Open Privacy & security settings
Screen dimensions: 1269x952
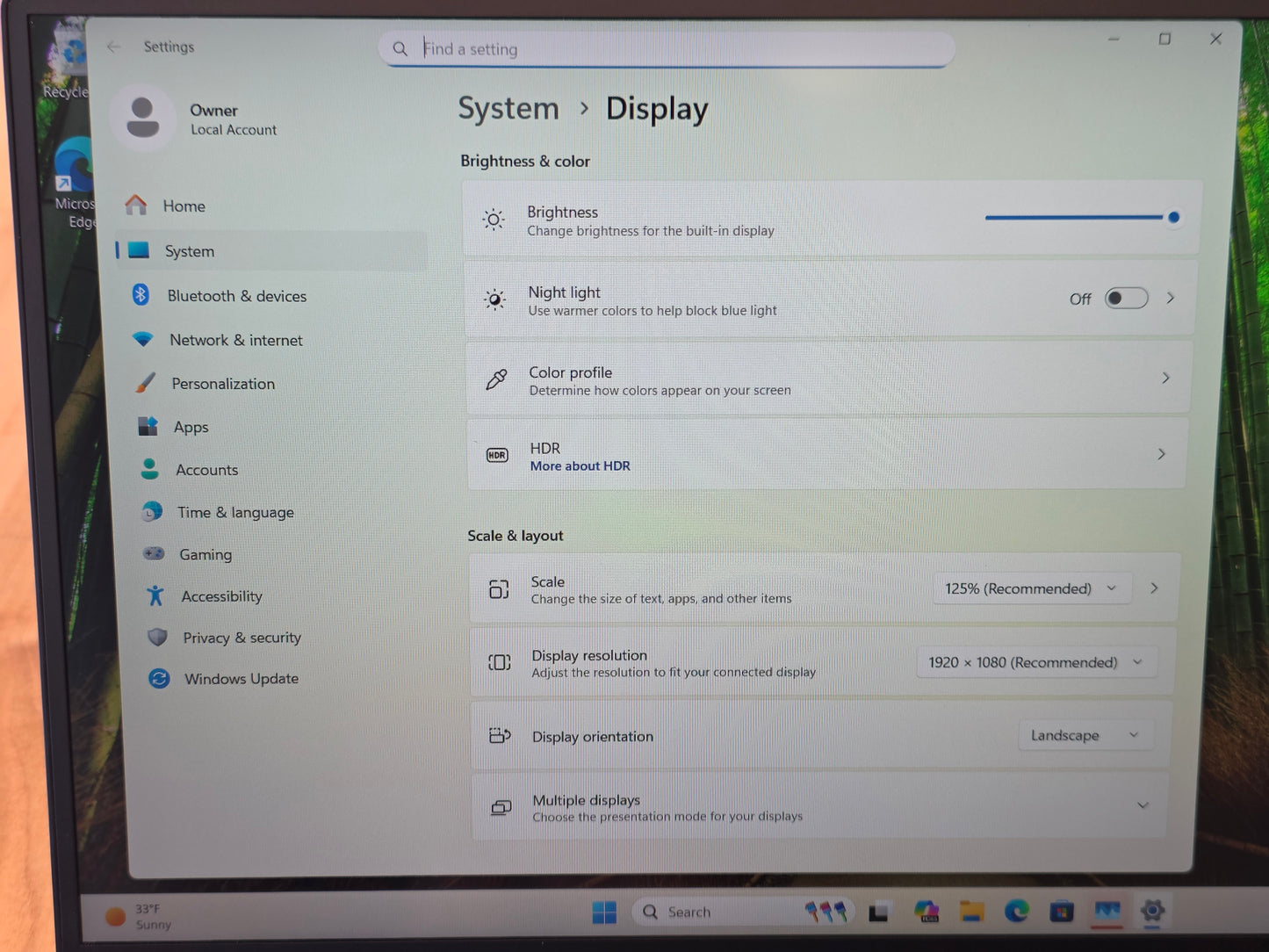pos(242,638)
